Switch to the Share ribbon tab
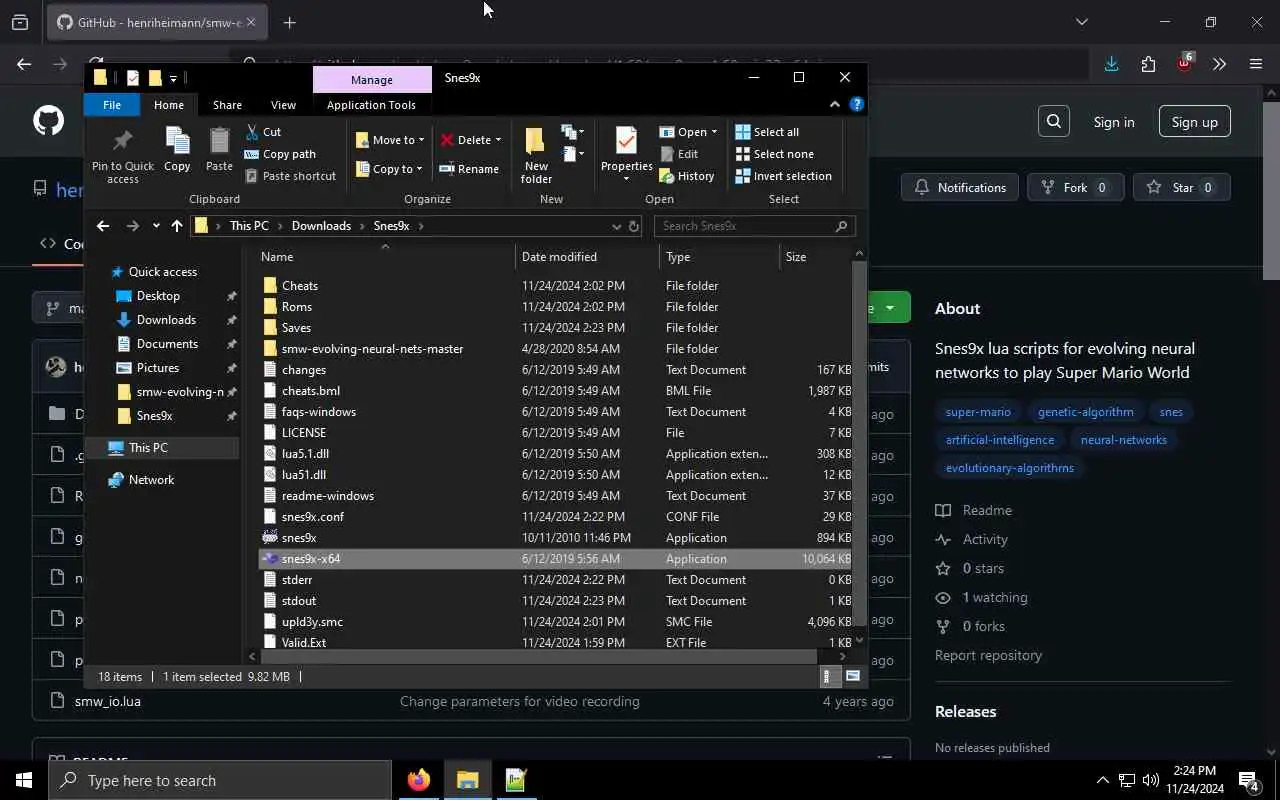This screenshot has width=1280, height=800. pos(227,105)
